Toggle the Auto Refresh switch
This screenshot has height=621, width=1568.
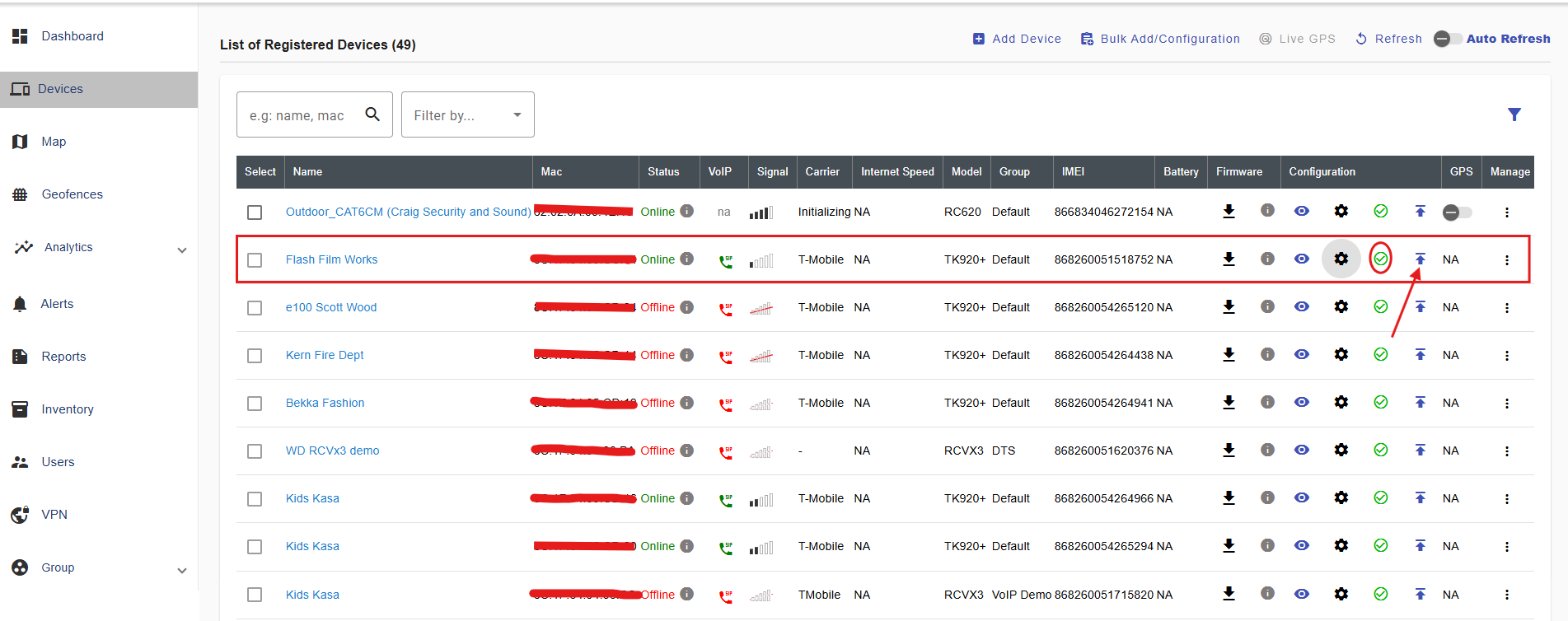tap(1448, 39)
